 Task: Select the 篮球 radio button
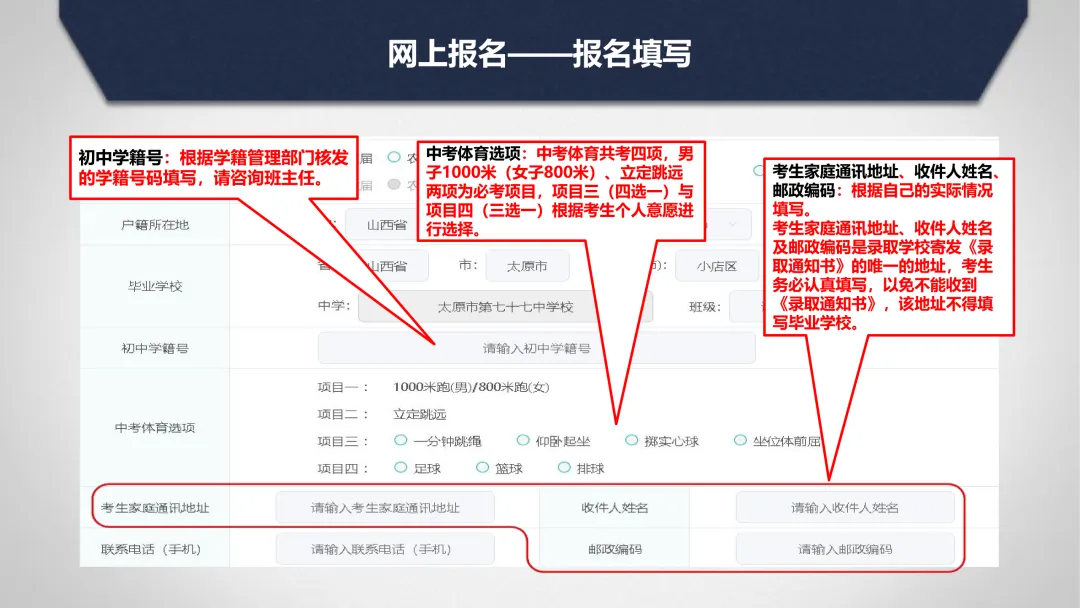[x=482, y=467]
